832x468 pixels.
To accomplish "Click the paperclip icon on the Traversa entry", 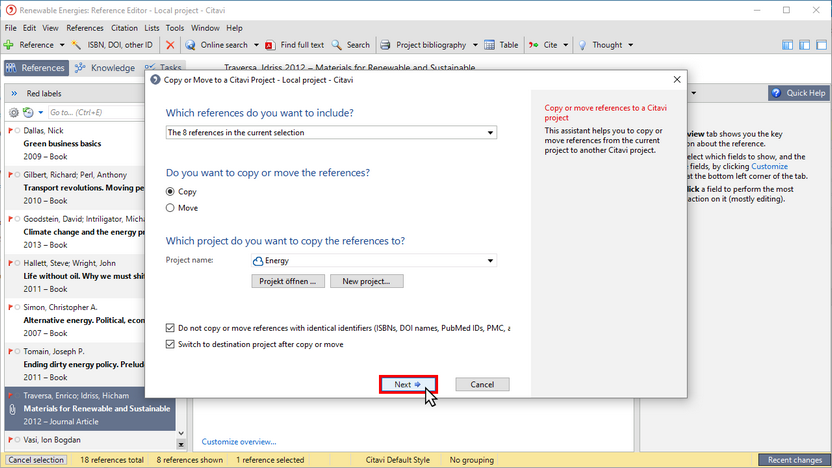I will (x=13, y=409).
